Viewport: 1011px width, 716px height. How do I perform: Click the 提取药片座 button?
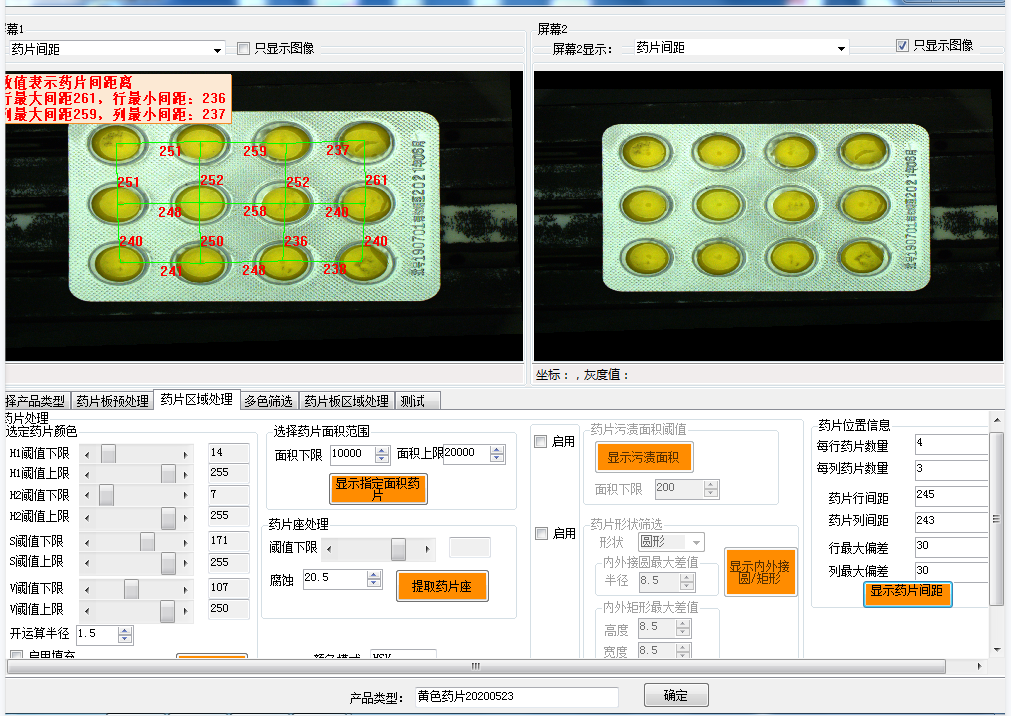tap(441, 586)
